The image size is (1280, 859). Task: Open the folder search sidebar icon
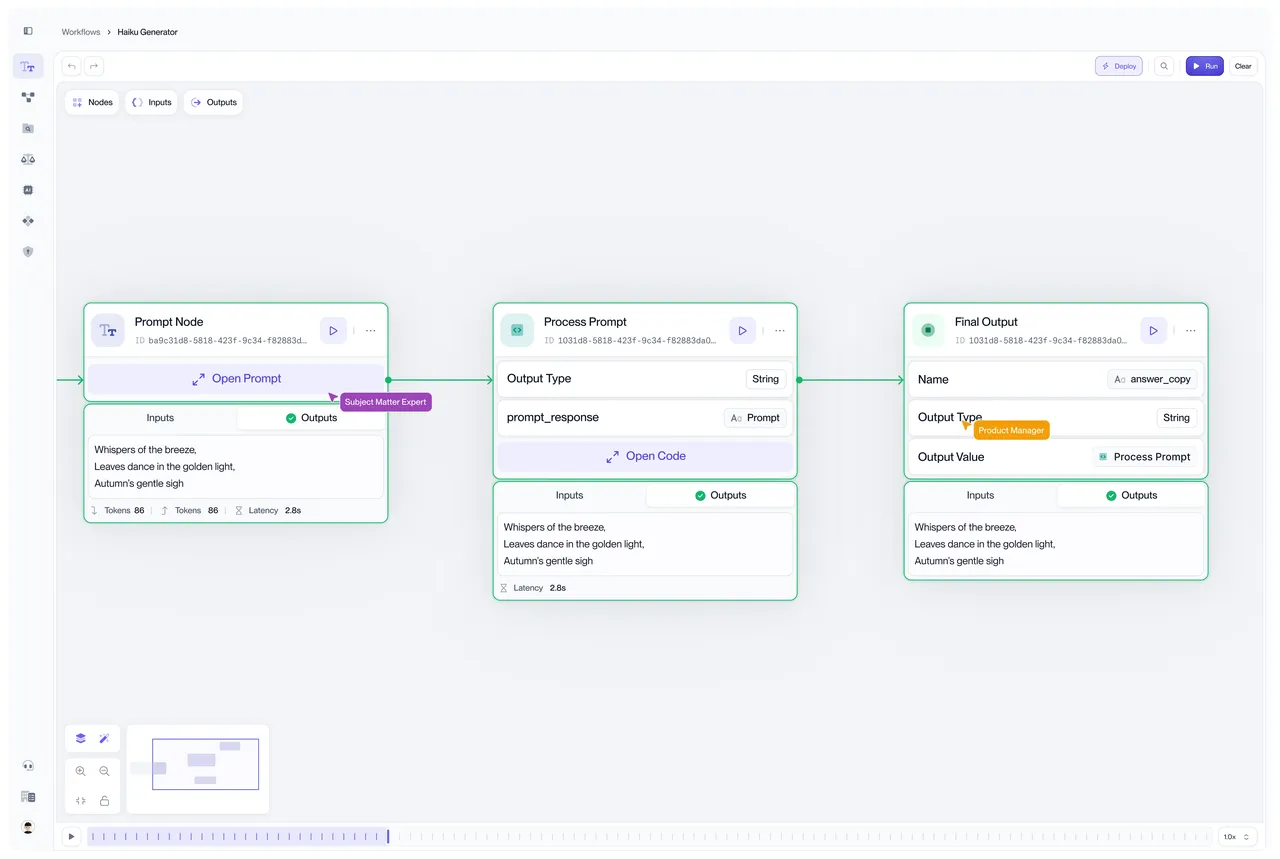pyautogui.click(x=28, y=129)
